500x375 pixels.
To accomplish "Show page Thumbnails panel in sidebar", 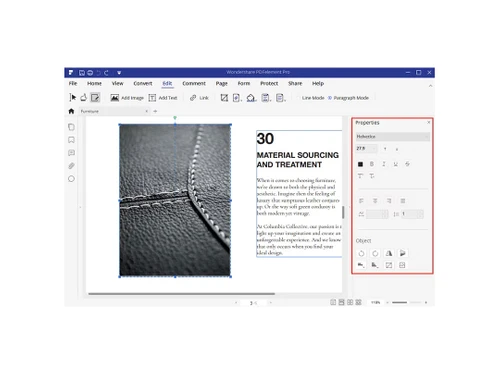I will 71,127.
